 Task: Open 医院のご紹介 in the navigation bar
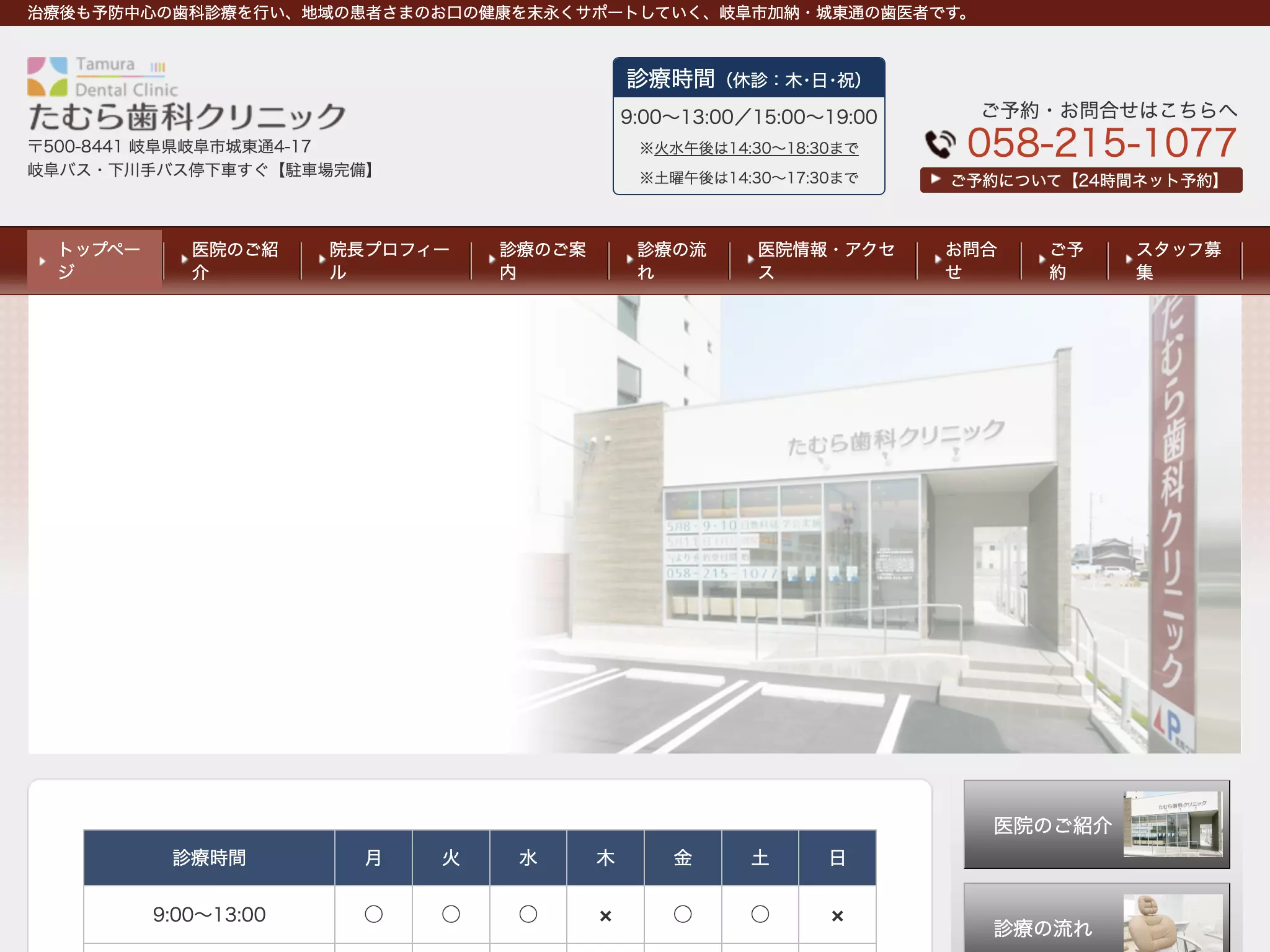pos(232,260)
